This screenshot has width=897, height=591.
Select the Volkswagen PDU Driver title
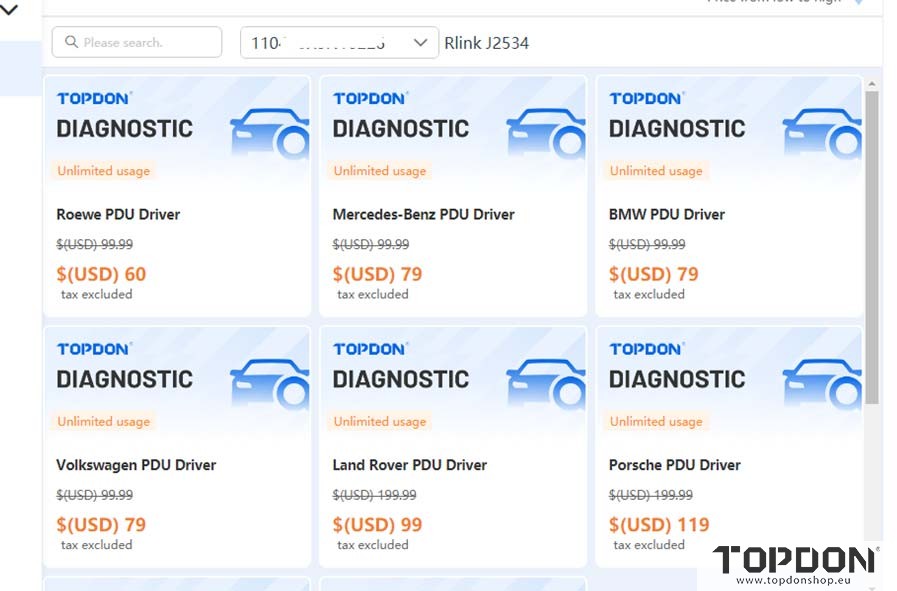pos(136,465)
